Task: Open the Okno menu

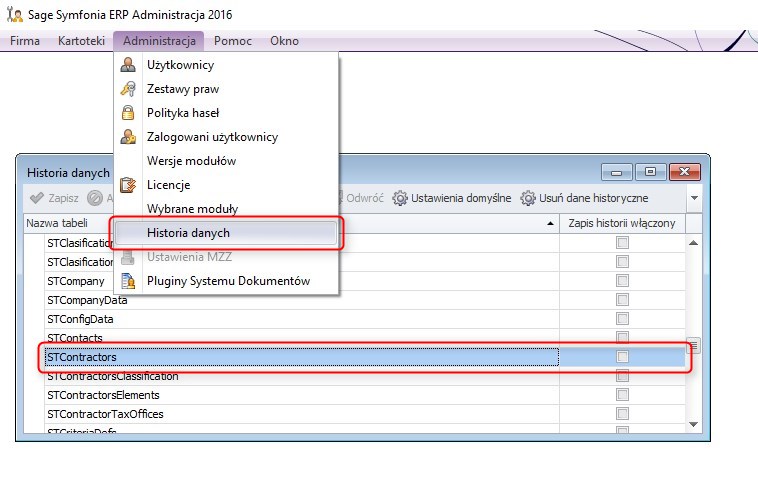Action: tap(284, 41)
